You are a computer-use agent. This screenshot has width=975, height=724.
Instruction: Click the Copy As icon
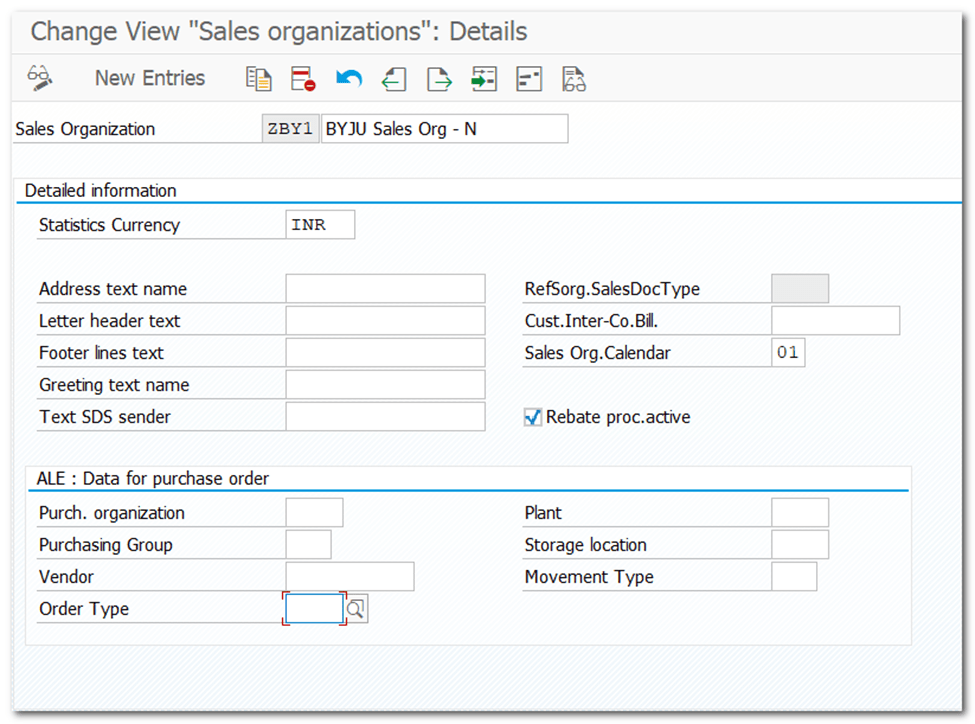tap(259, 79)
